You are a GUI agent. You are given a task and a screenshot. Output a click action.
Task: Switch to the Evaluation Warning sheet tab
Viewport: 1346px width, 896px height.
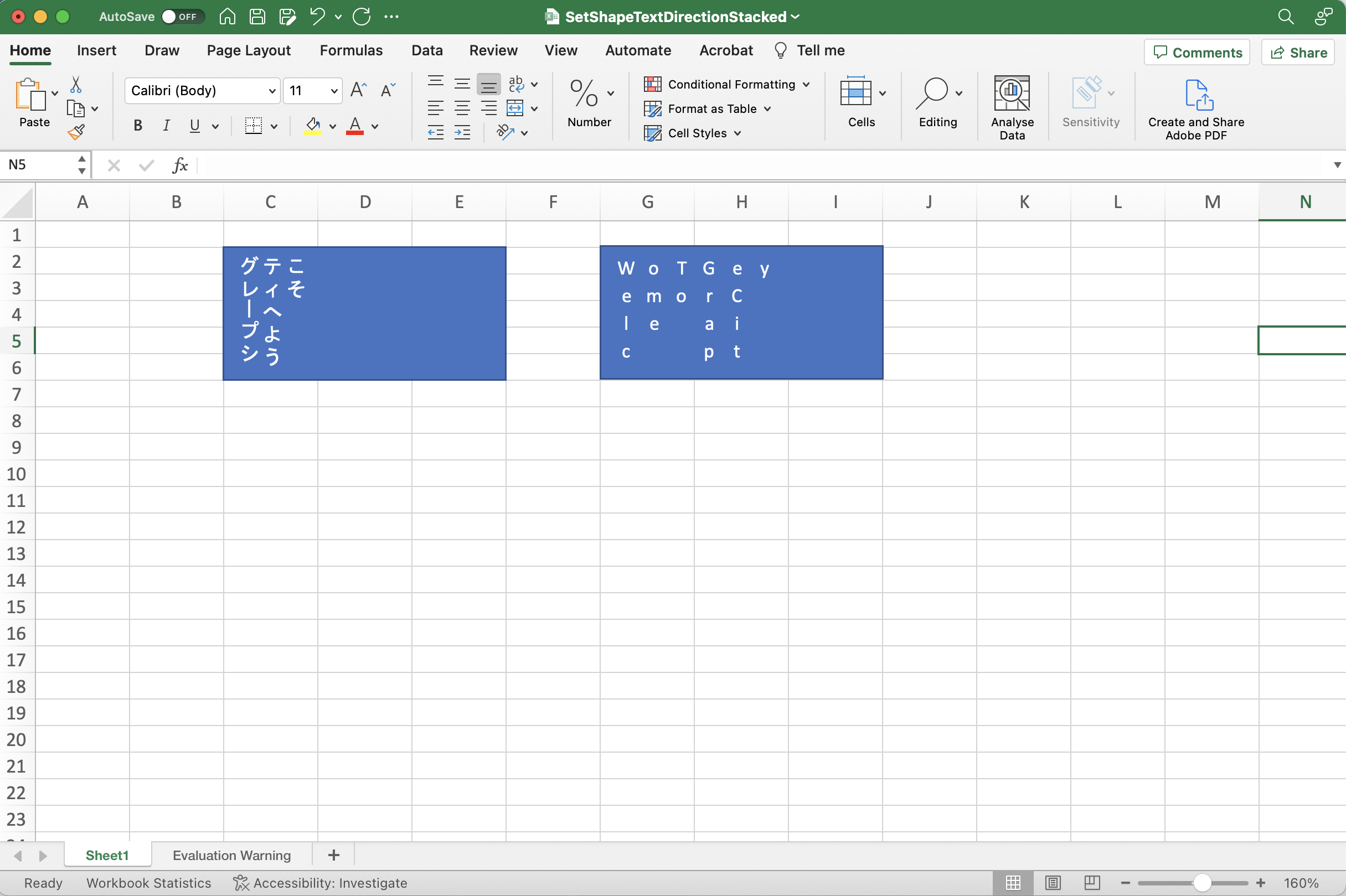coord(231,856)
